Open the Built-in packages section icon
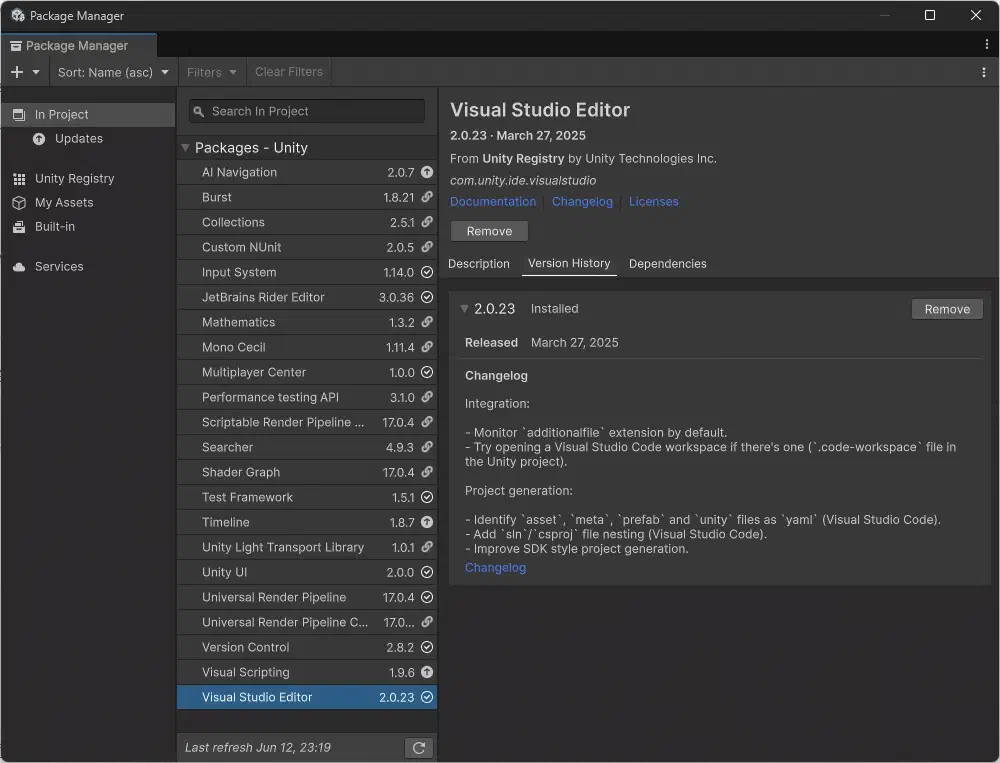Image resolution: width=1000 pixels, height=763 pixels. coord(17,226)
